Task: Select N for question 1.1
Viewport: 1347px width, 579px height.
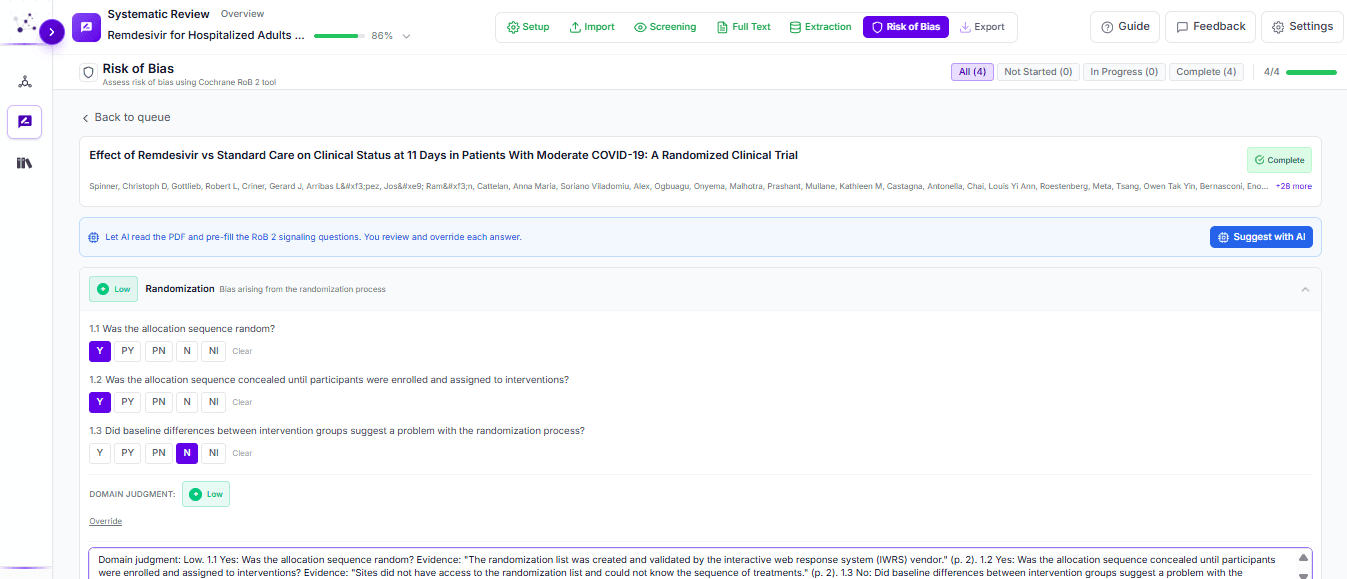Action: [187, 351]
